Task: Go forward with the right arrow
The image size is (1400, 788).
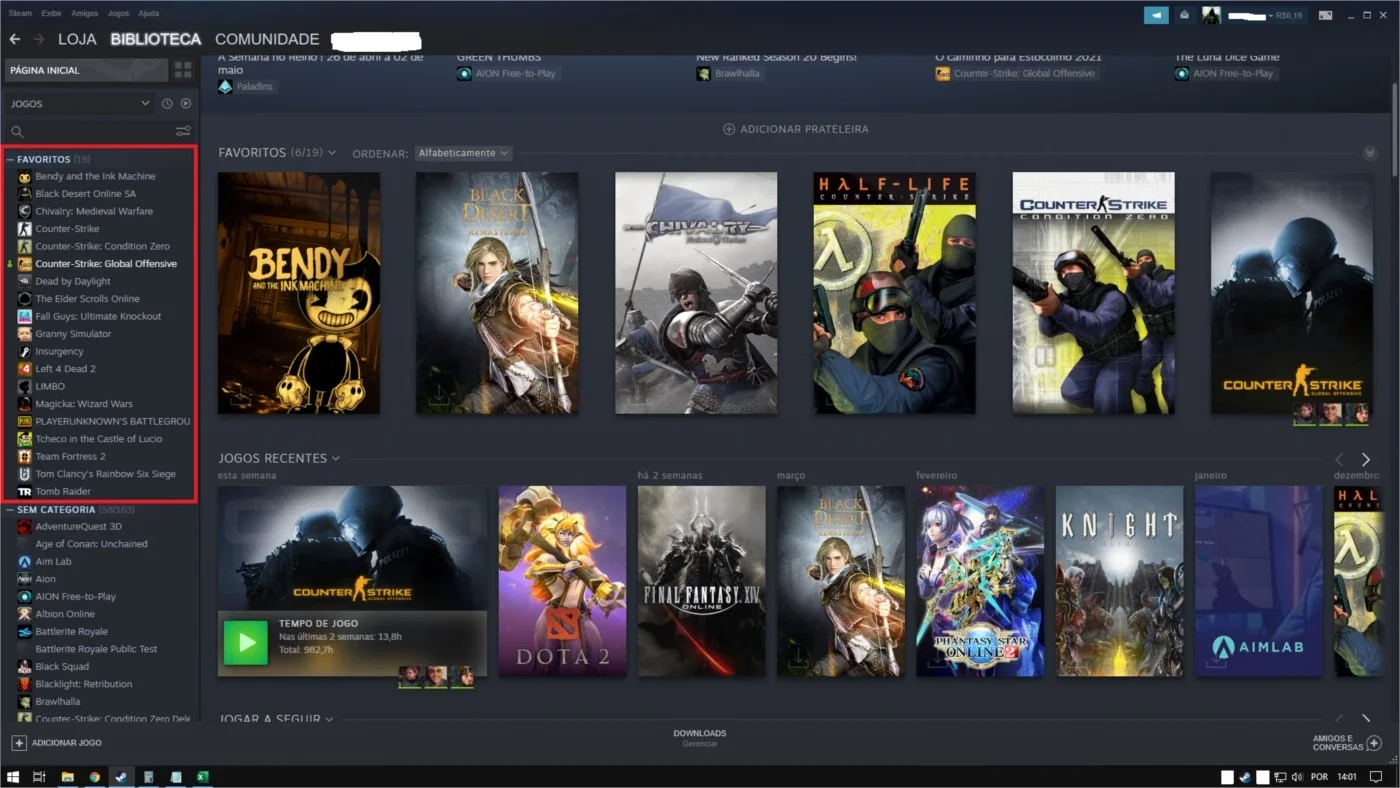Action: click(x=38, y=39)
